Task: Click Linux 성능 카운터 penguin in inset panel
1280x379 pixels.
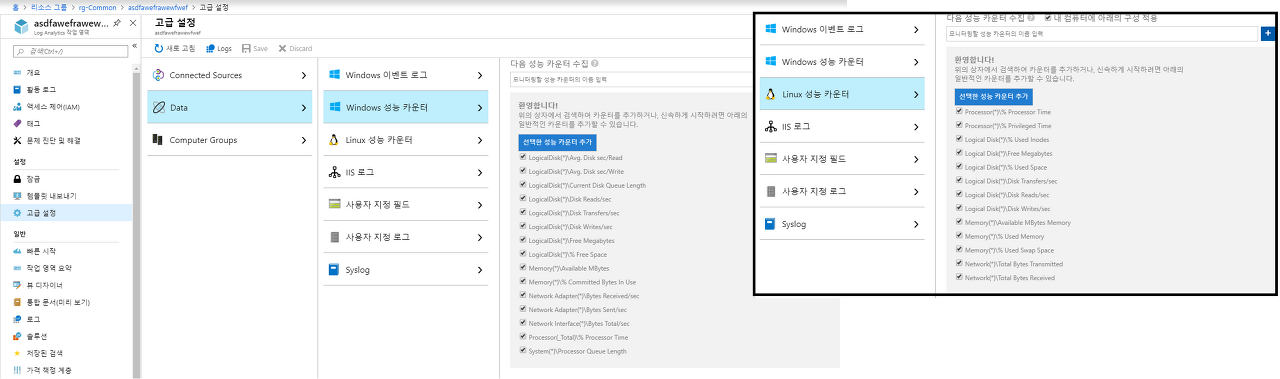Action: coord(770,94)
